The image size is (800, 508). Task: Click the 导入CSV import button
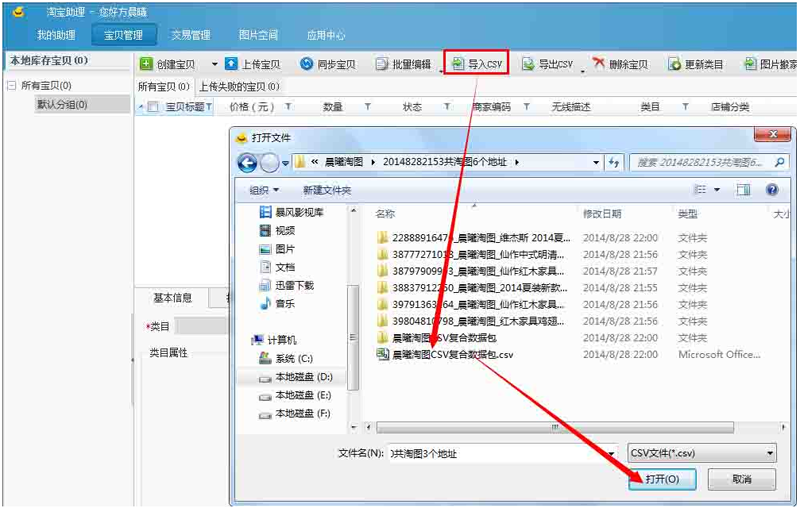[477, 63]
